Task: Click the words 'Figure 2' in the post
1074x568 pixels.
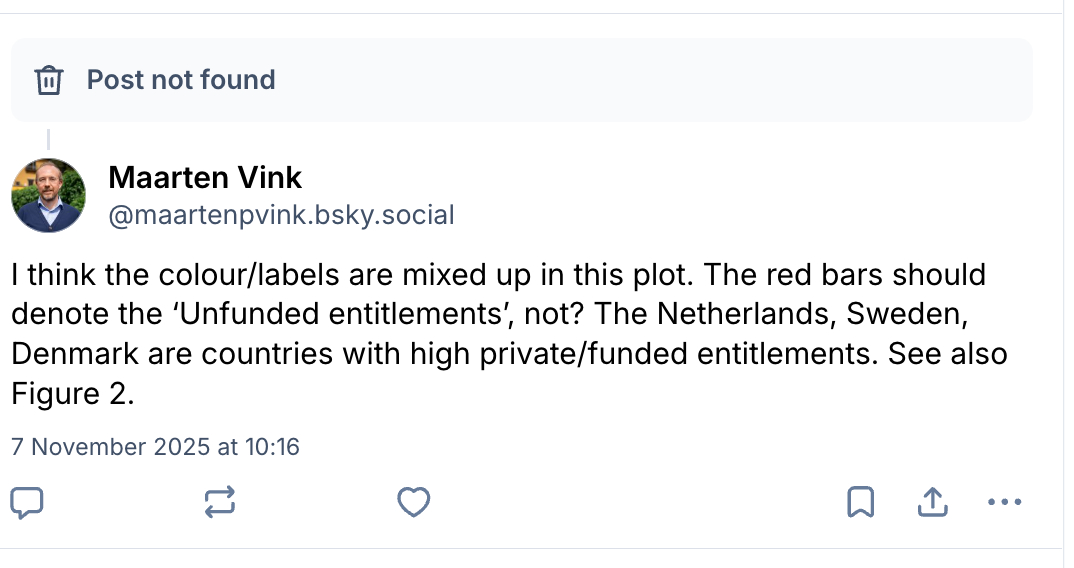Action: tap(70, 394)
